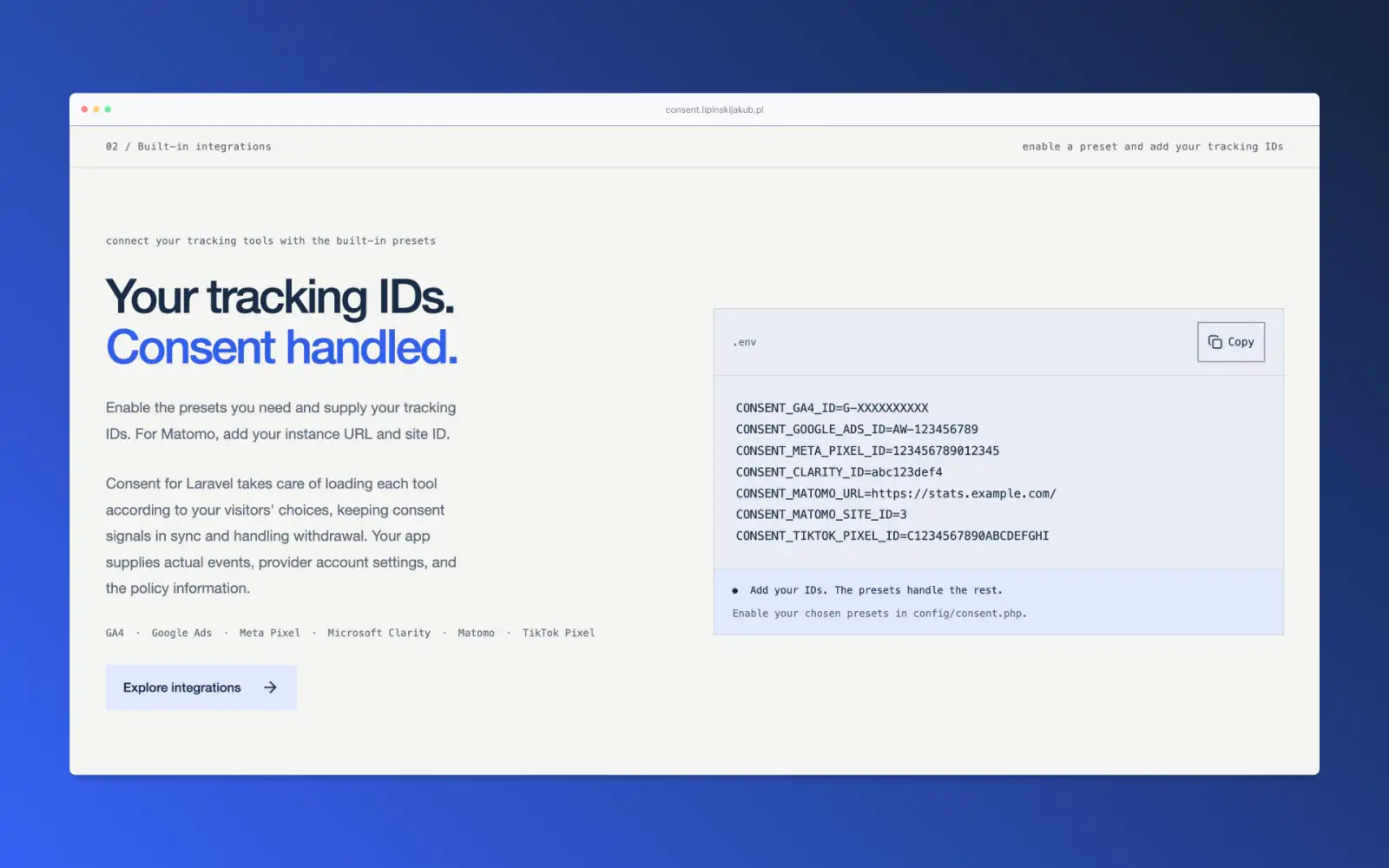Select the CONSENT_MATOMO_URL line
Screen dimensions: 1389x868
click(896, 493)
